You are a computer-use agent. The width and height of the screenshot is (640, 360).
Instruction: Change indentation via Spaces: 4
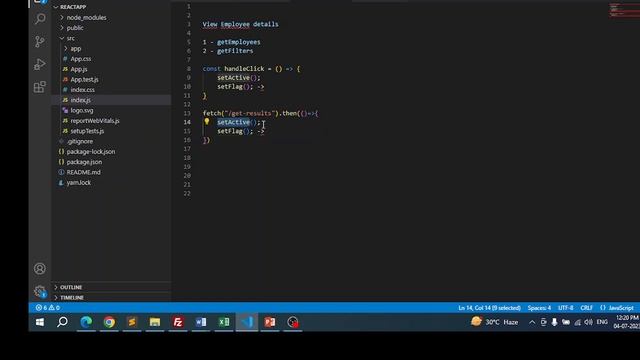coord(539,308)
